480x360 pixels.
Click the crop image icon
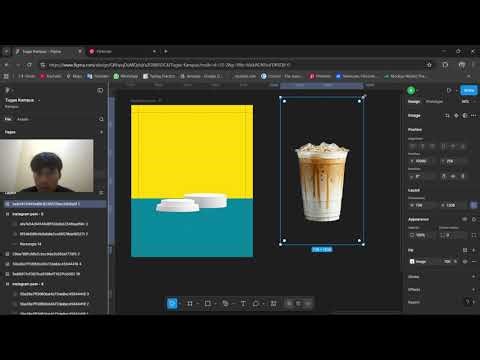[x=447, y=116]
